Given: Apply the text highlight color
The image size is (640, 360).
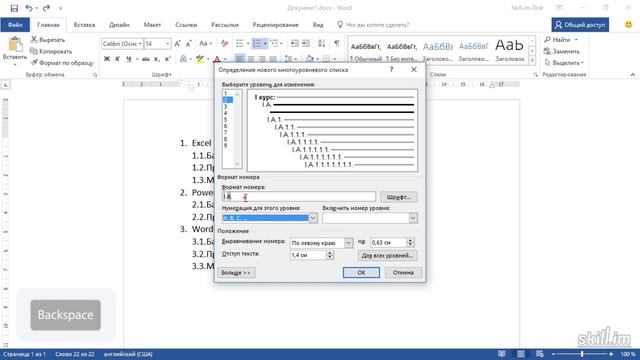Looking at the screenshot, I should click(199, 59).
